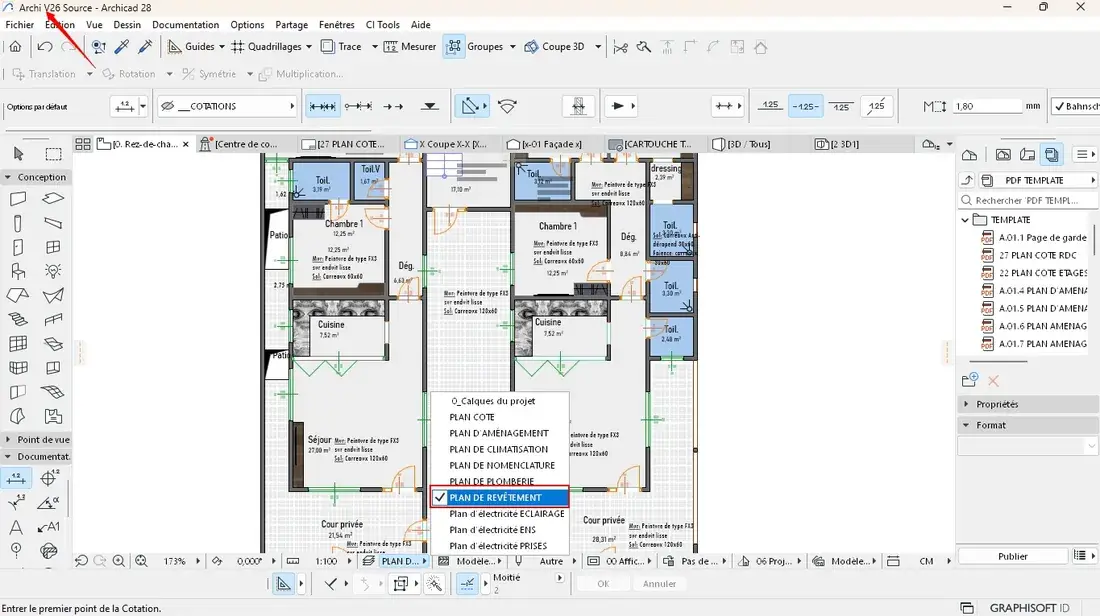Viewport: 1100px width, 616px height.
Task: Click the text height 1,80 field
Action: 987,106
